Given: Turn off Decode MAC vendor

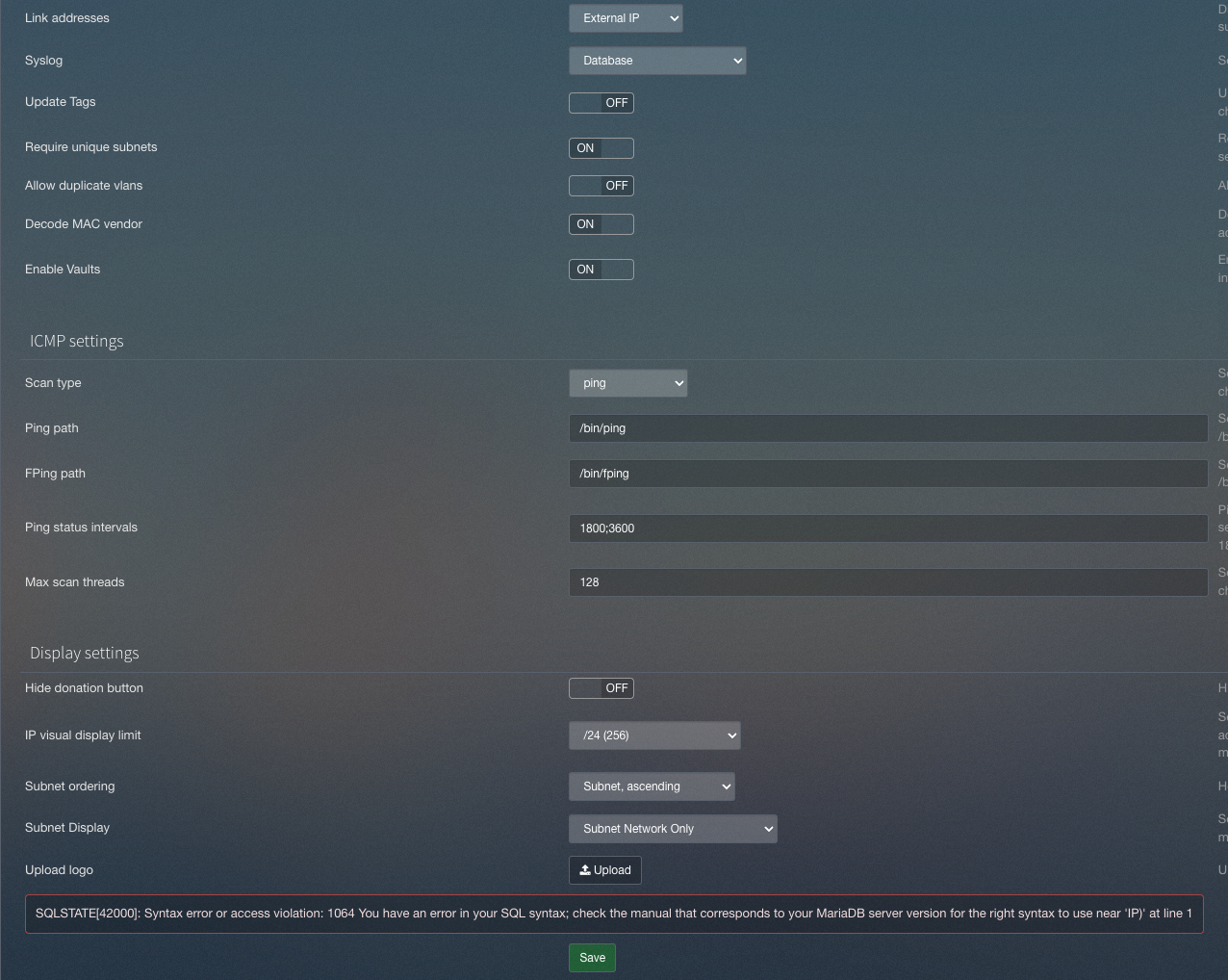Looking at the screenshot, I should point(601,223).
